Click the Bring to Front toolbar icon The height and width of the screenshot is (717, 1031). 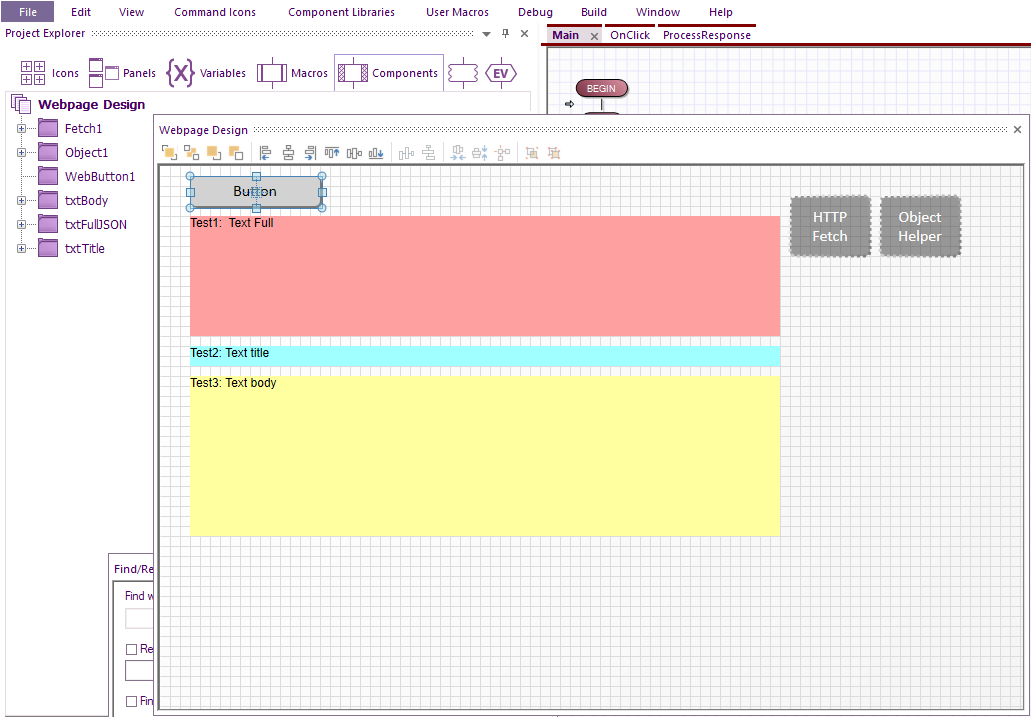coord(169,153)
